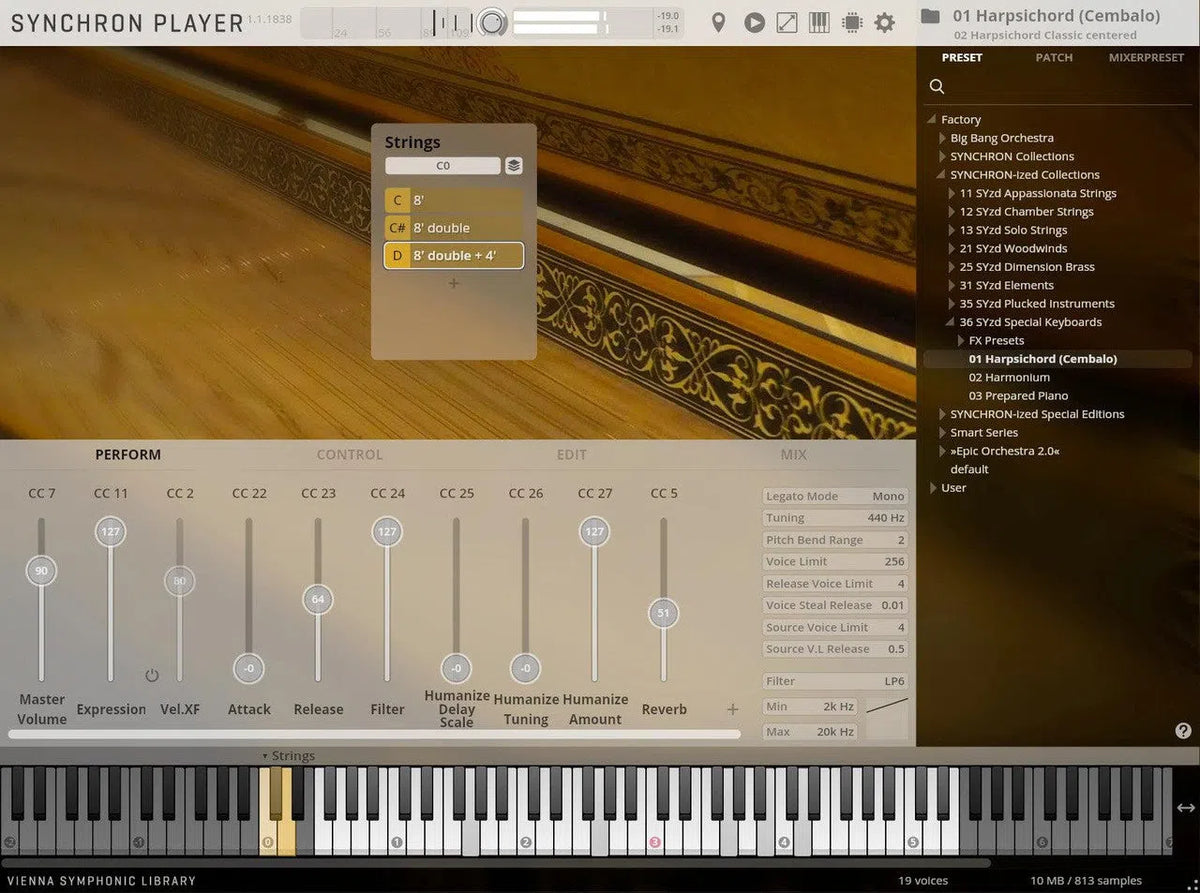Image resolution: width=1200 pixels, height=893 pixels.
Task: Click the resize window icon
Action: [x=786, y=22]
